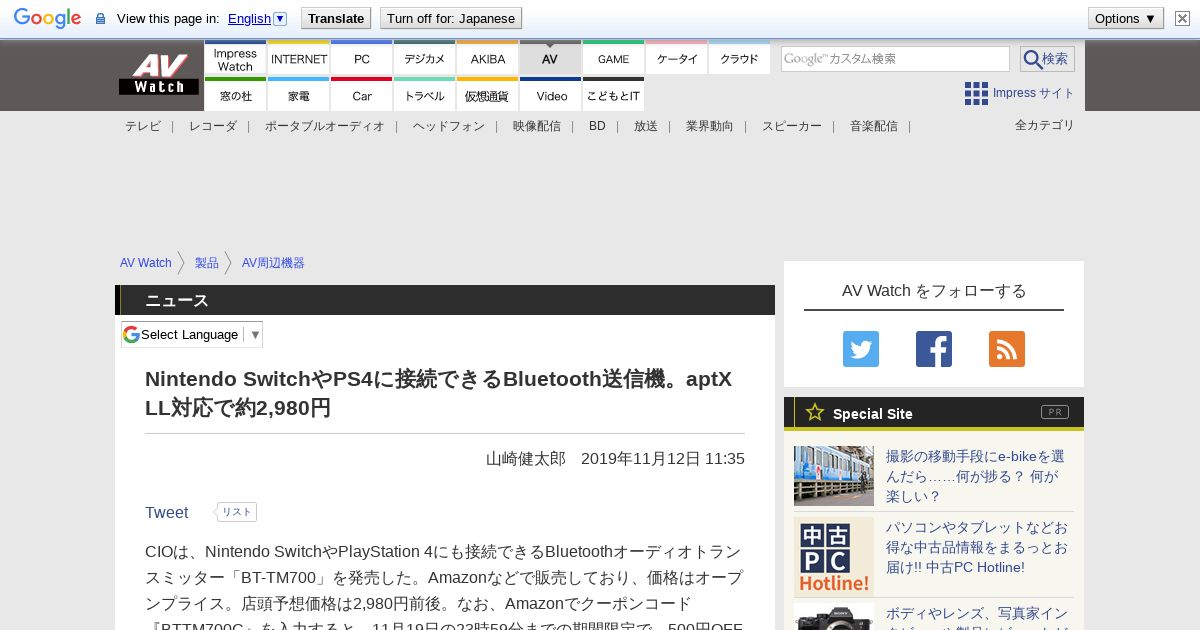Open the ボディやレンズ article link

pos(977,617)
